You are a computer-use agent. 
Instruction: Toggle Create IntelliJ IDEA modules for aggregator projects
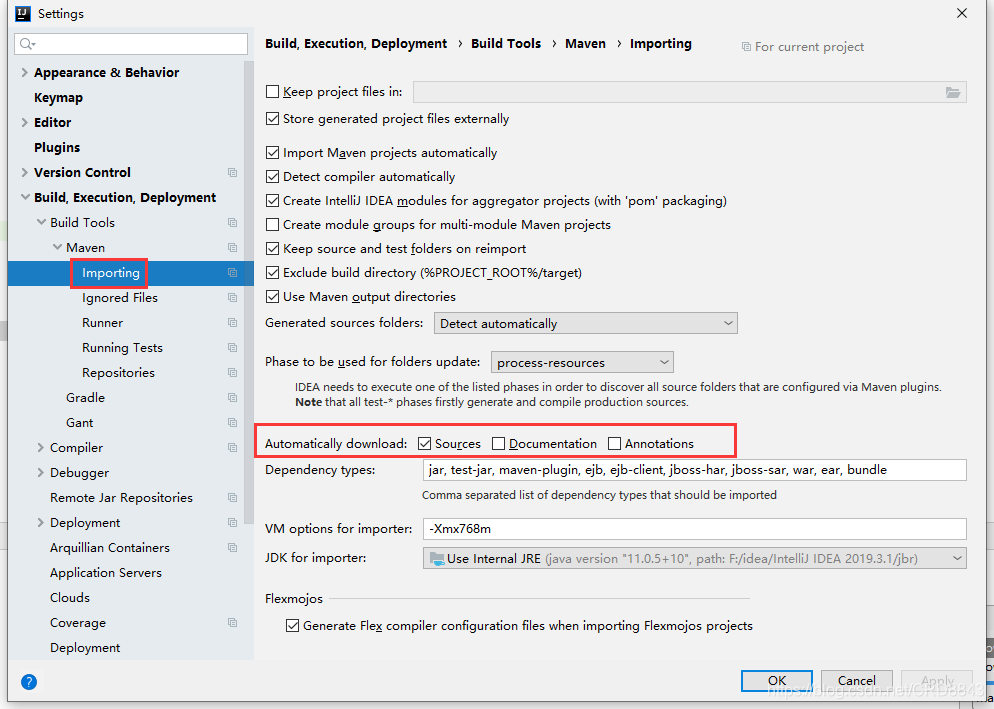[273, 201]
